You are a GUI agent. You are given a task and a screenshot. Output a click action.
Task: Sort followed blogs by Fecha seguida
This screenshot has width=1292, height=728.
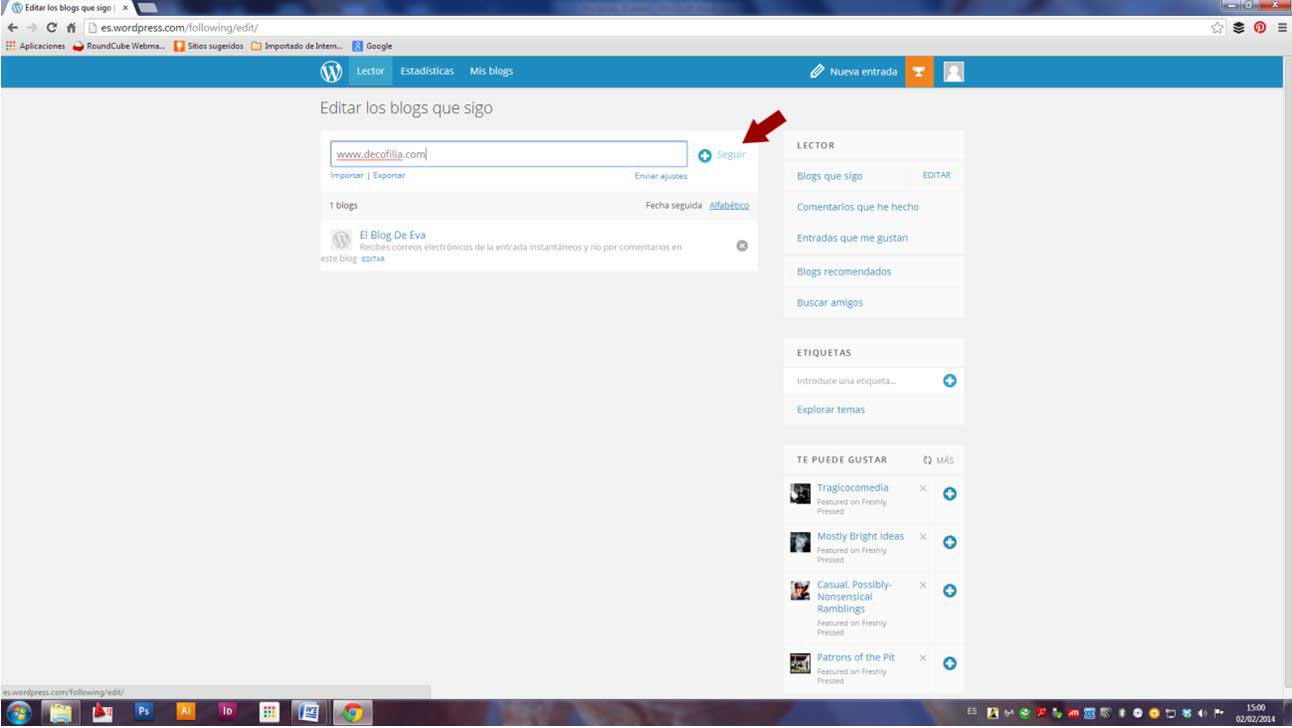click(x=674, y=205)
